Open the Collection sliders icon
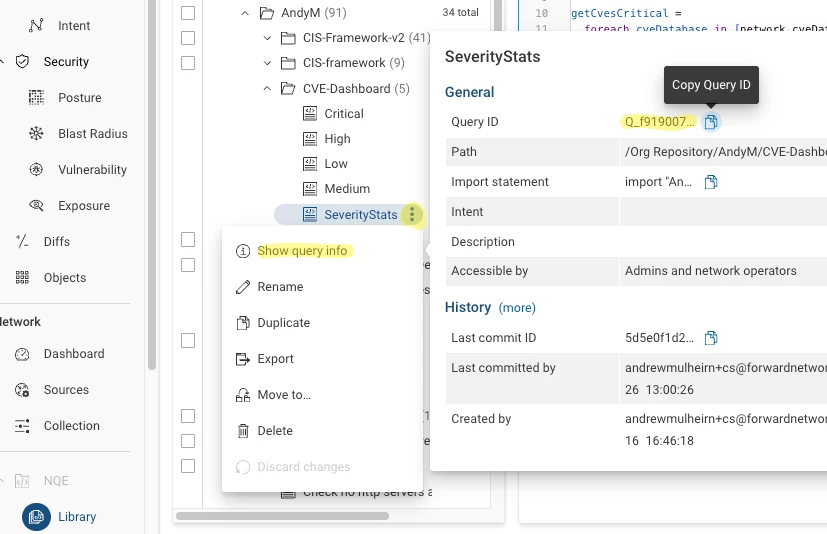Image resolution: width=827 pixels, height=534 pixels. click(22, 426)
